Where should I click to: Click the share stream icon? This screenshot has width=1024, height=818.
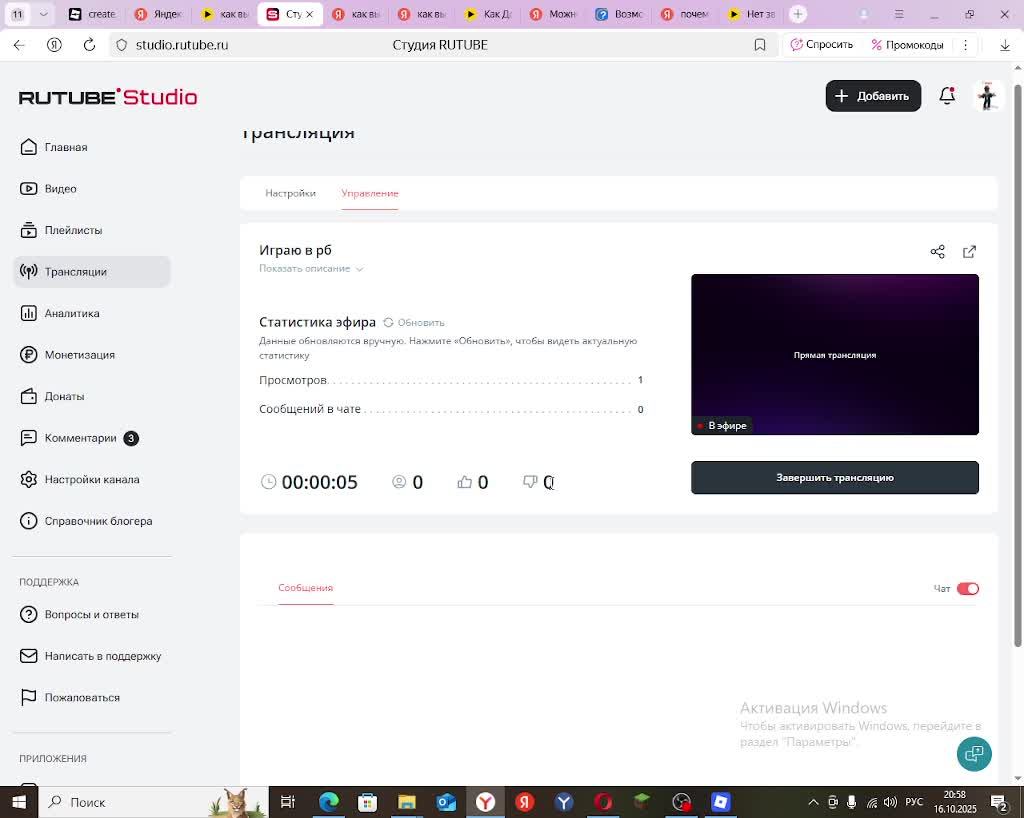pyautogui.click(x=937, y=251)
